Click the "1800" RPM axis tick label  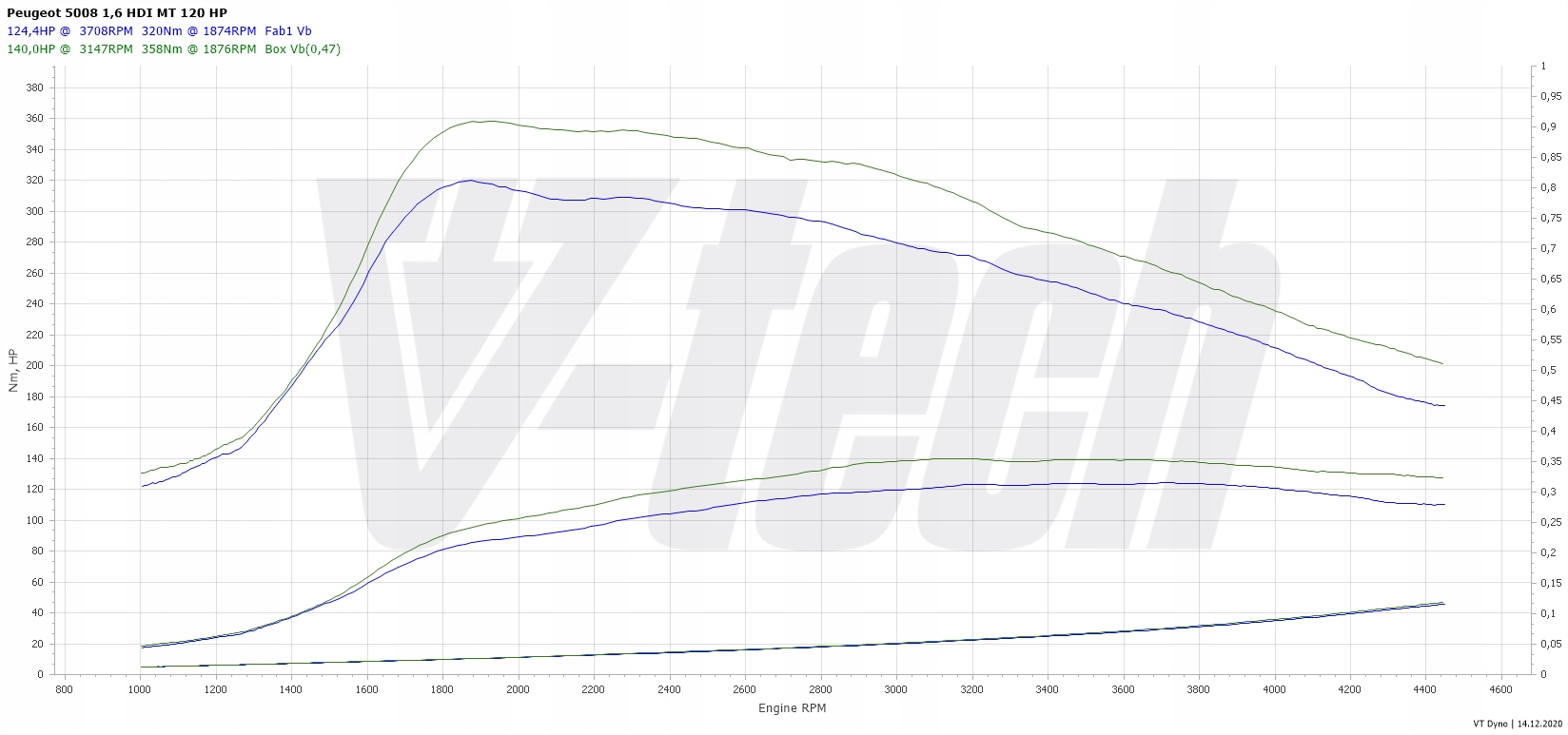[442, 688]
